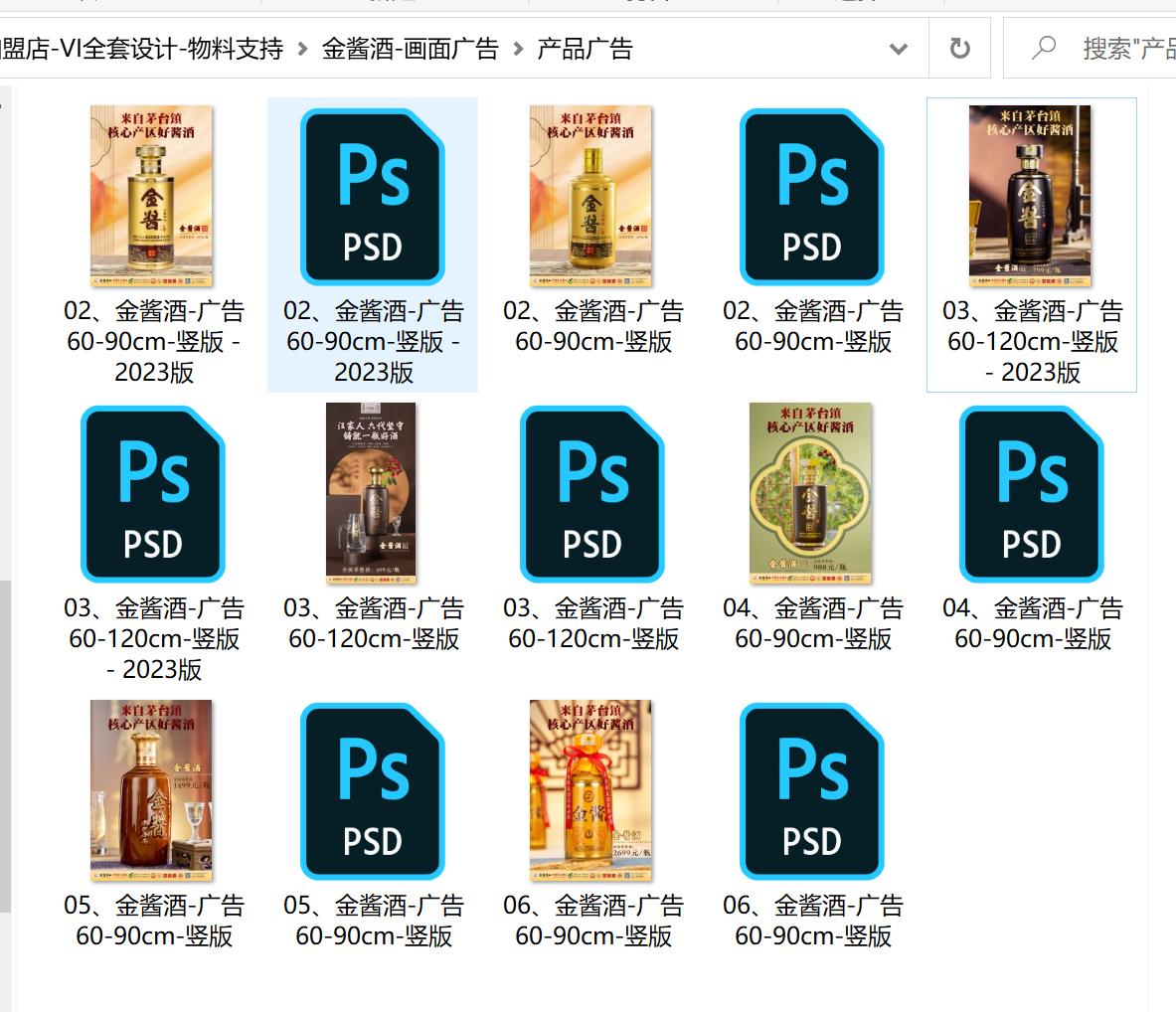Go to 金酱酒-画面广告 breadcrumb folder

[x=411, y=49]
